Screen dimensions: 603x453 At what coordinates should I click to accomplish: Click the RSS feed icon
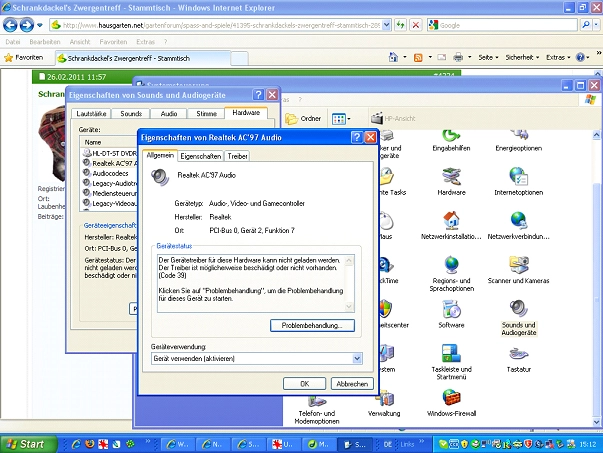418,58
